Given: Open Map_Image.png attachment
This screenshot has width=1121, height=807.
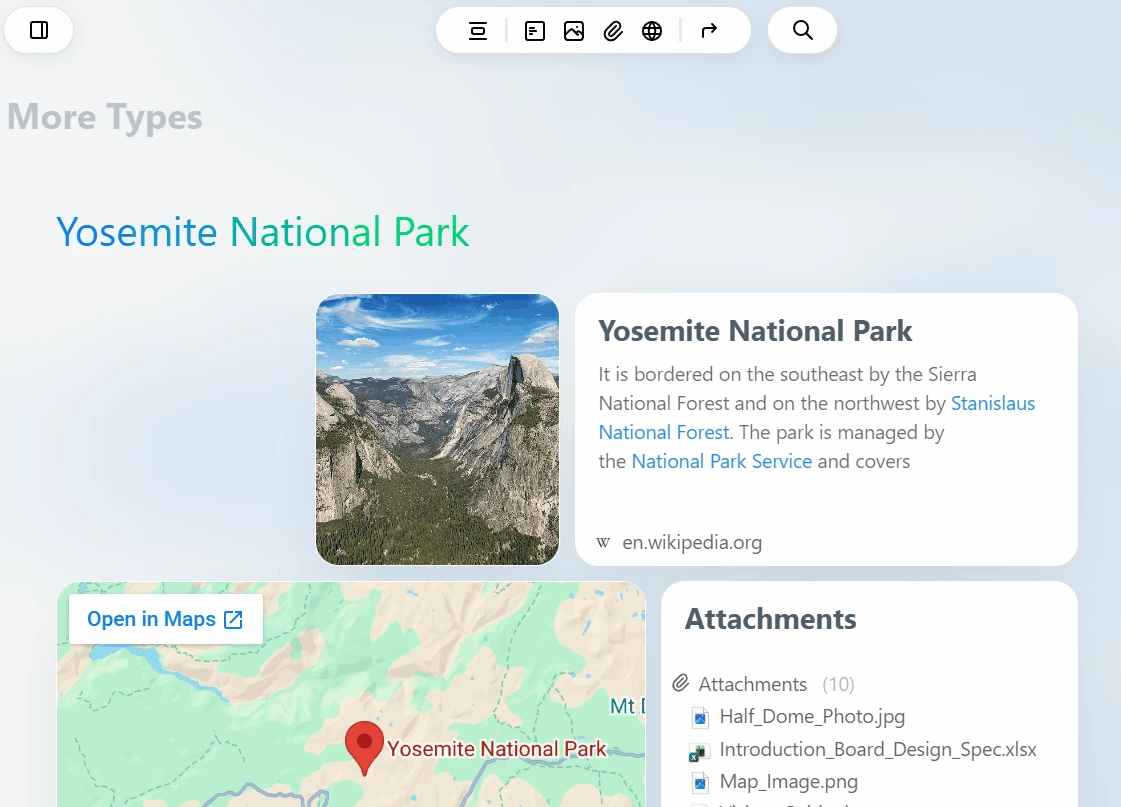Looking at the screenshot, I should tap(789, 781).
